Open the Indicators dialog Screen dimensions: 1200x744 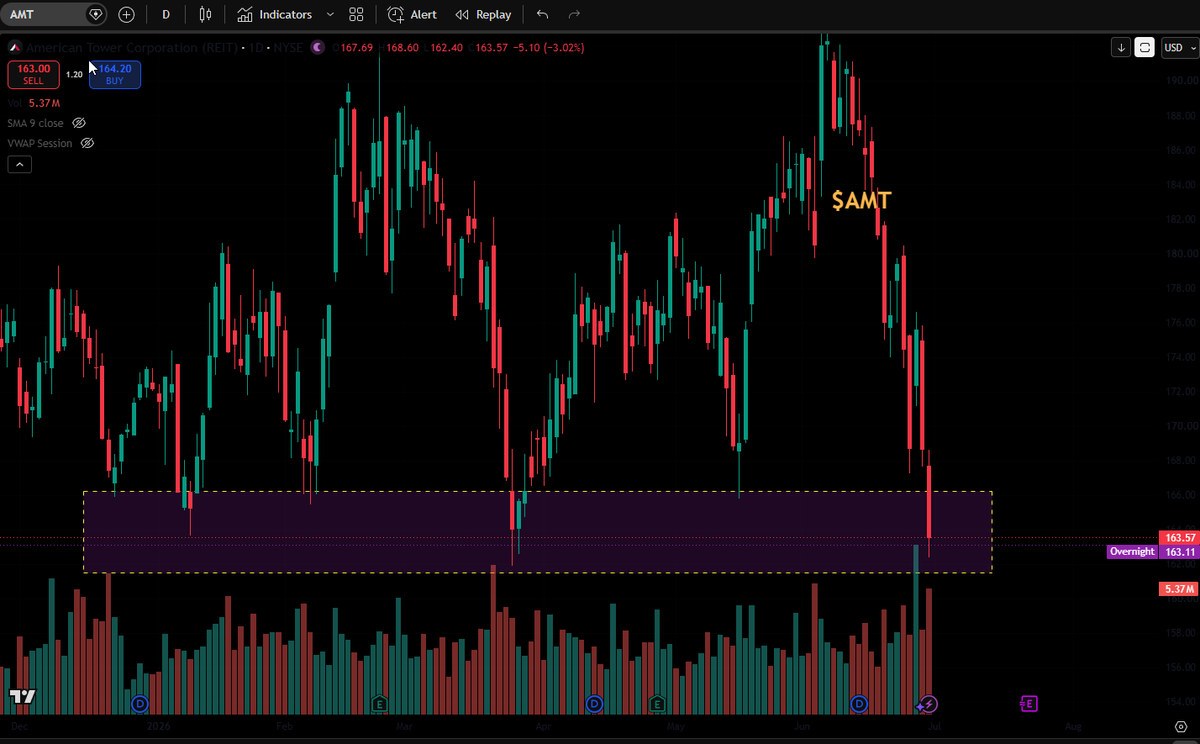pos(275,15)
